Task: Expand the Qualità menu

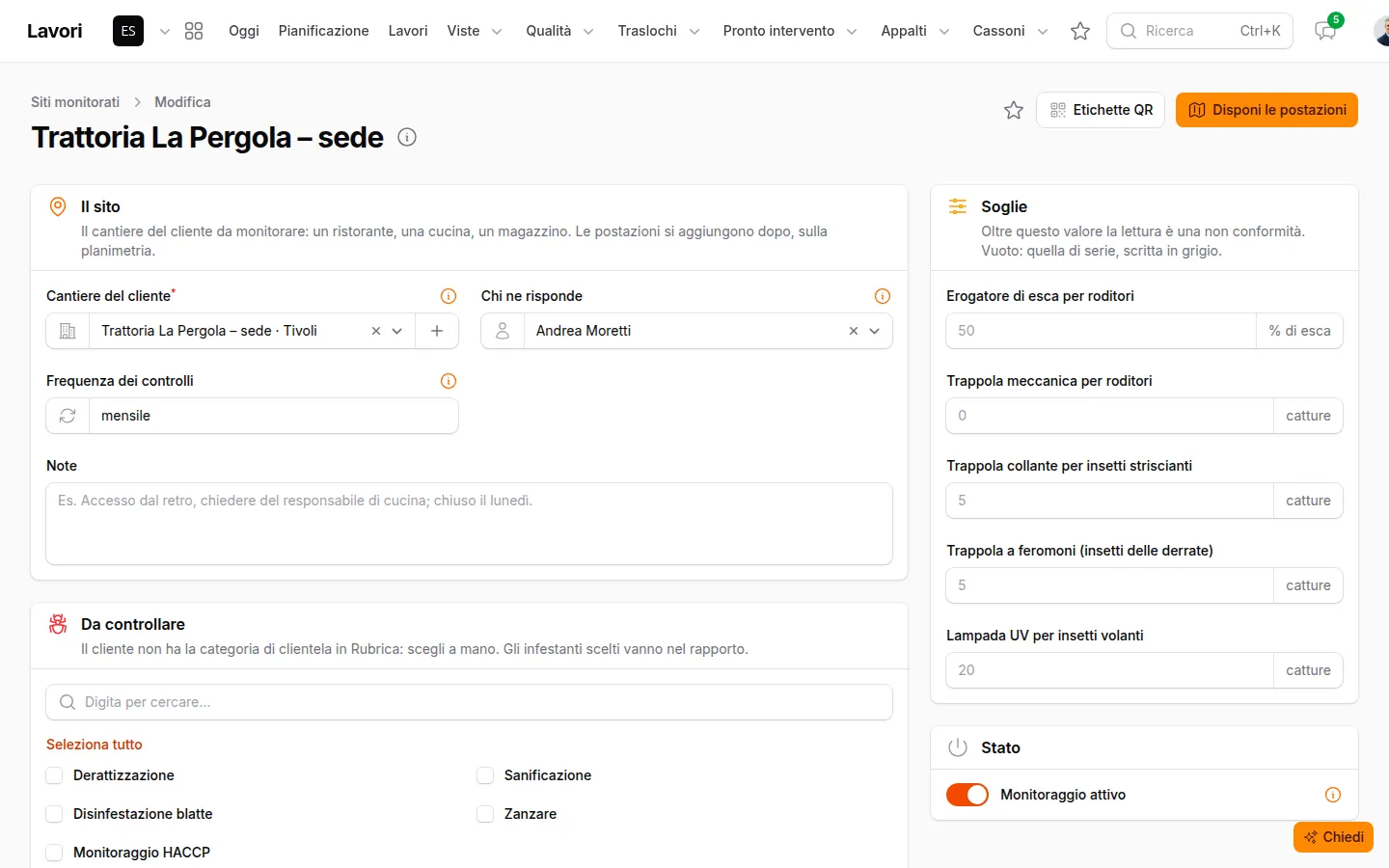Action: 559,31
